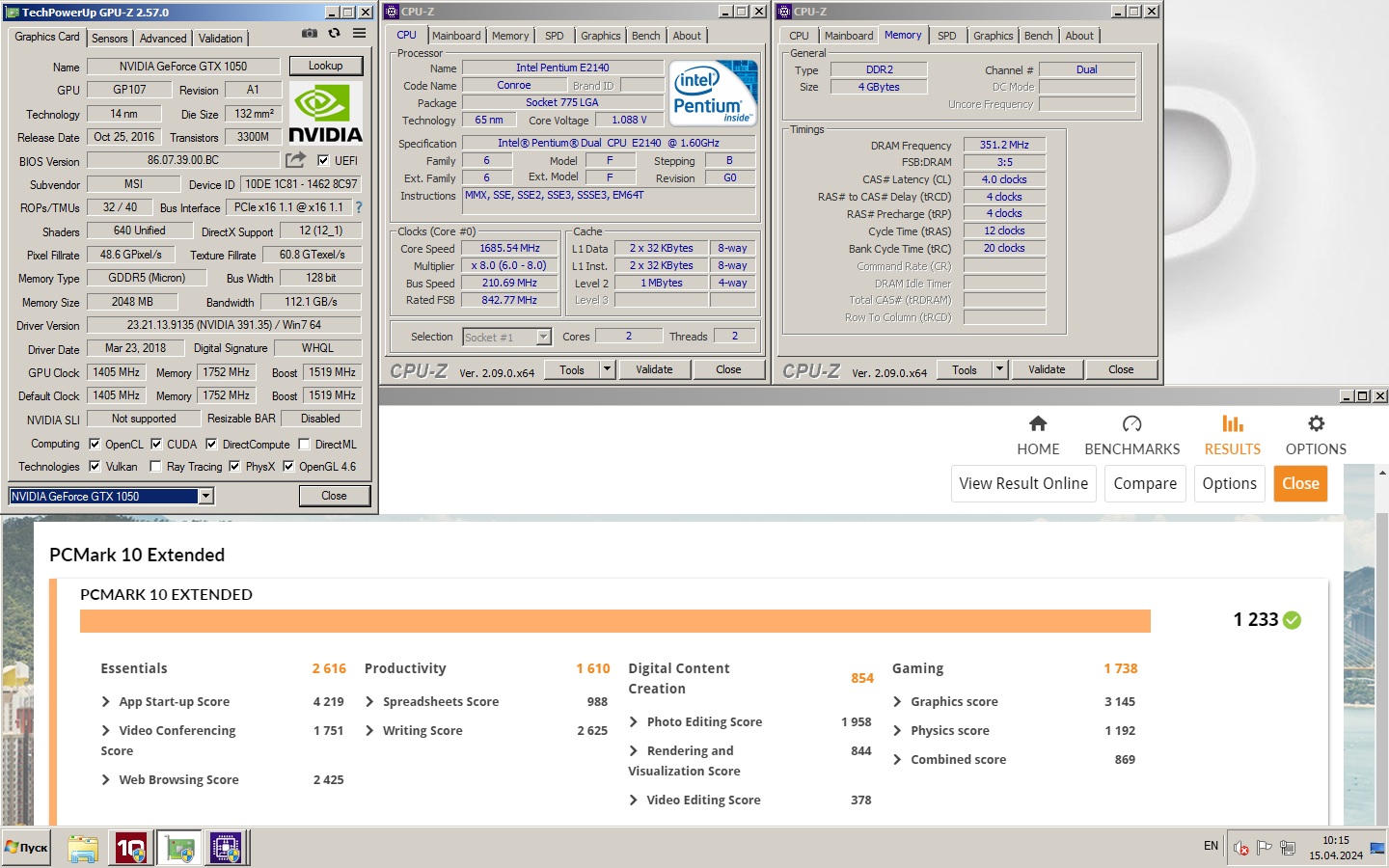Viewport: 1389px width, 868px height.
Task: Click the green valid-score checkmark icon
Action: (x=1293, y=620)
